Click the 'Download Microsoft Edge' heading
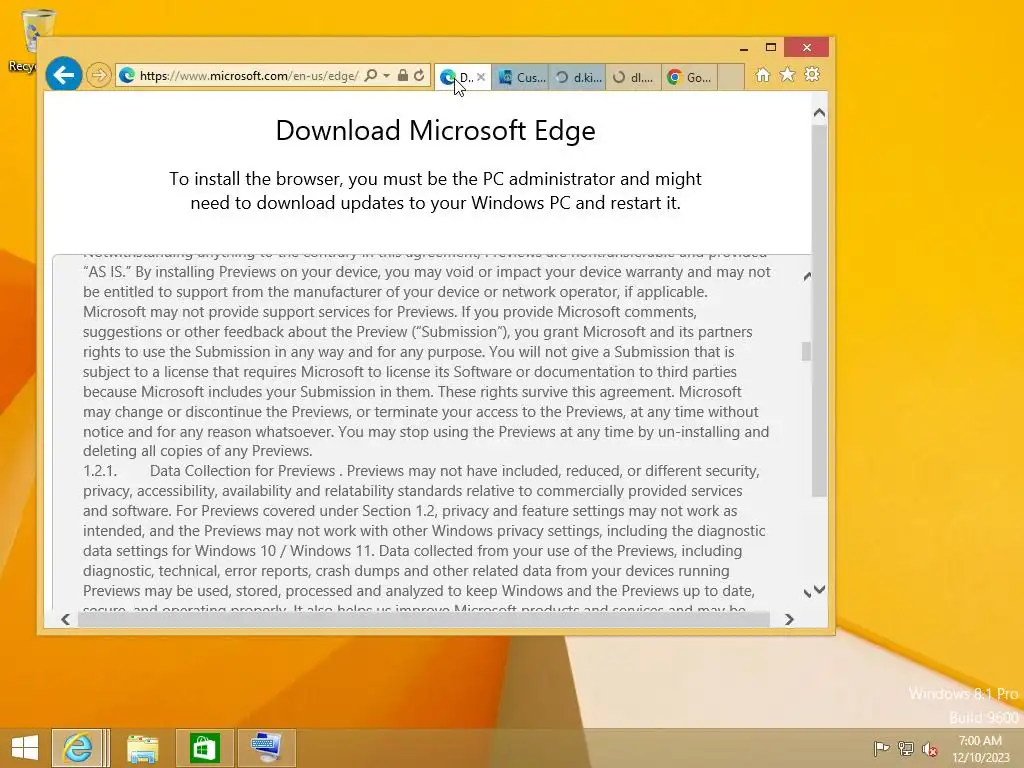The height and width of the screenshot is (768, 1024). [x=436, y=131]
